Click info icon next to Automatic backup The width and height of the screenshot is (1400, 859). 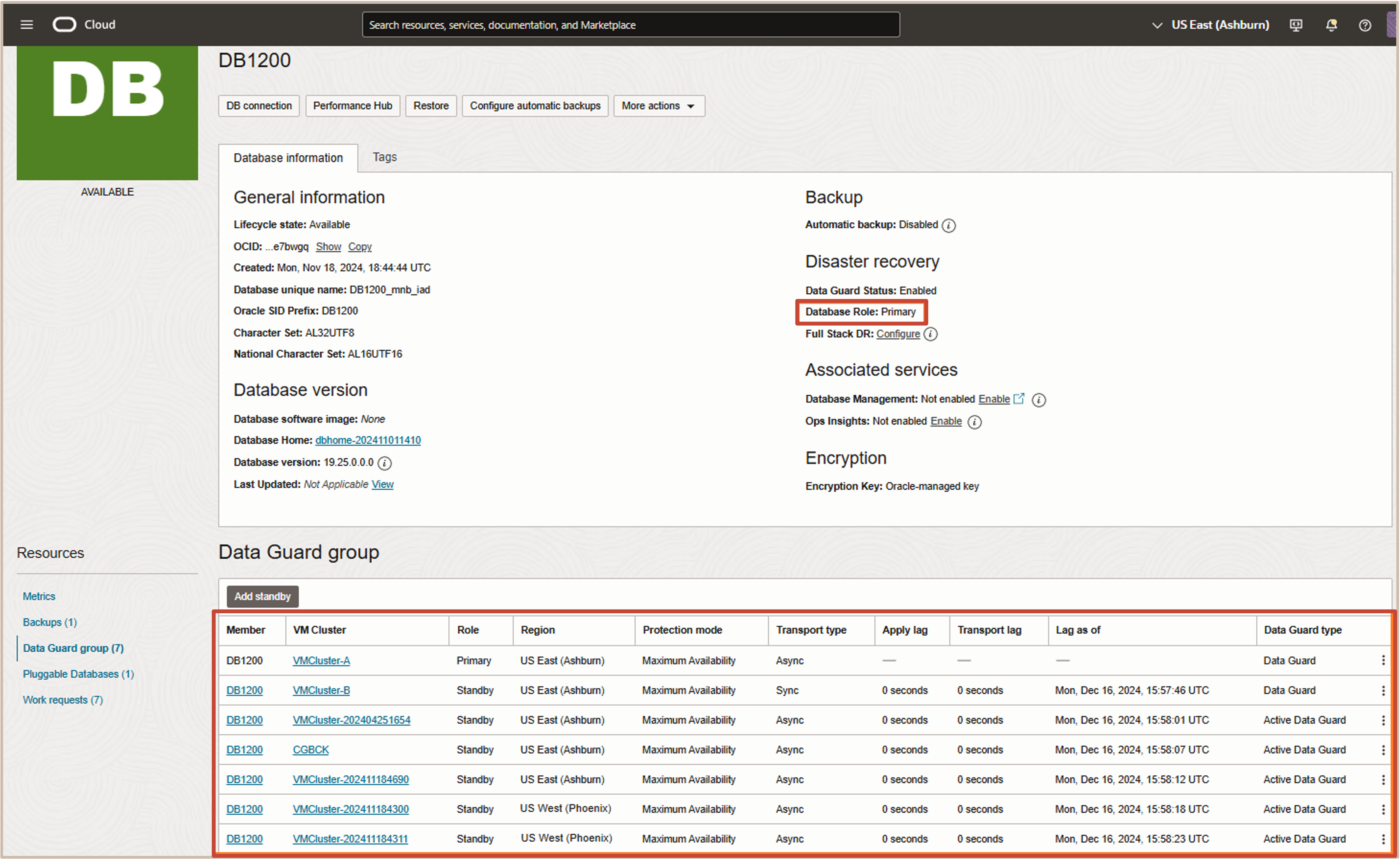tap(948, 225)
